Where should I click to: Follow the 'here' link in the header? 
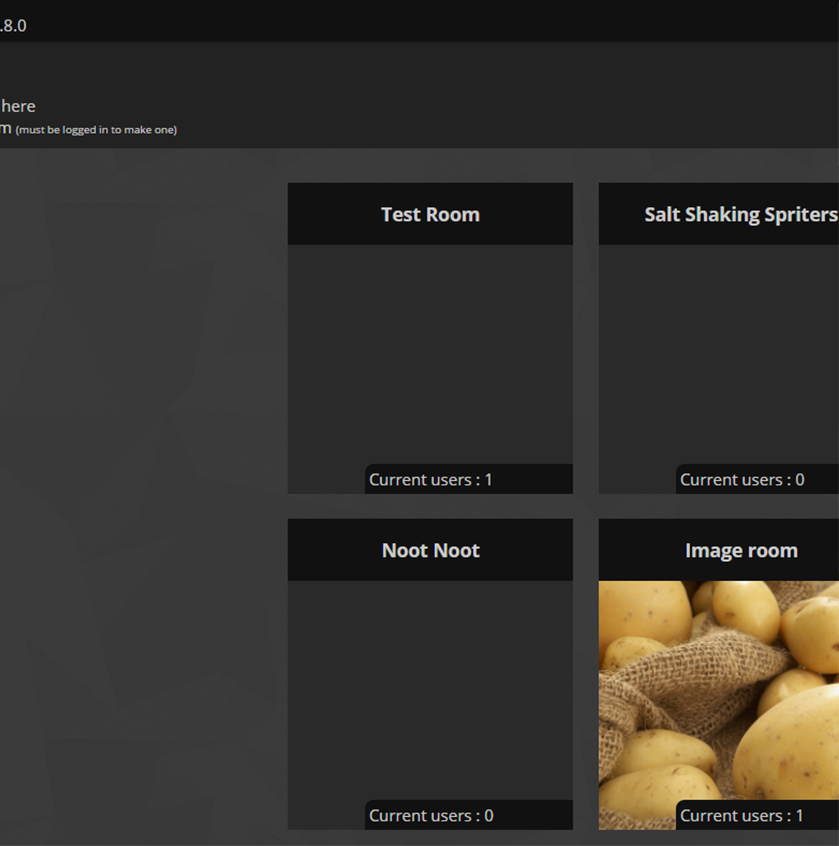pos(18,106)
